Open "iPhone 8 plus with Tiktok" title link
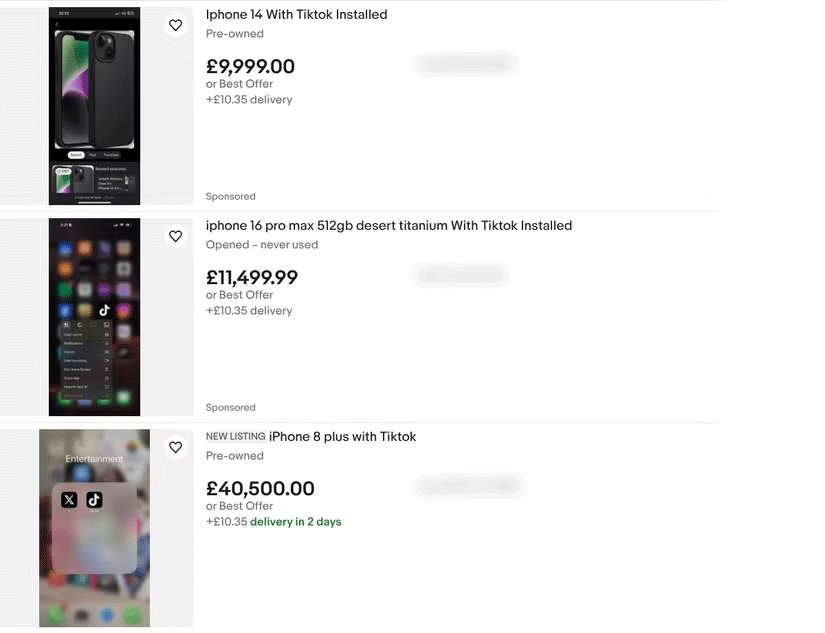Screen dimensions: 825x633 (342, 437)
